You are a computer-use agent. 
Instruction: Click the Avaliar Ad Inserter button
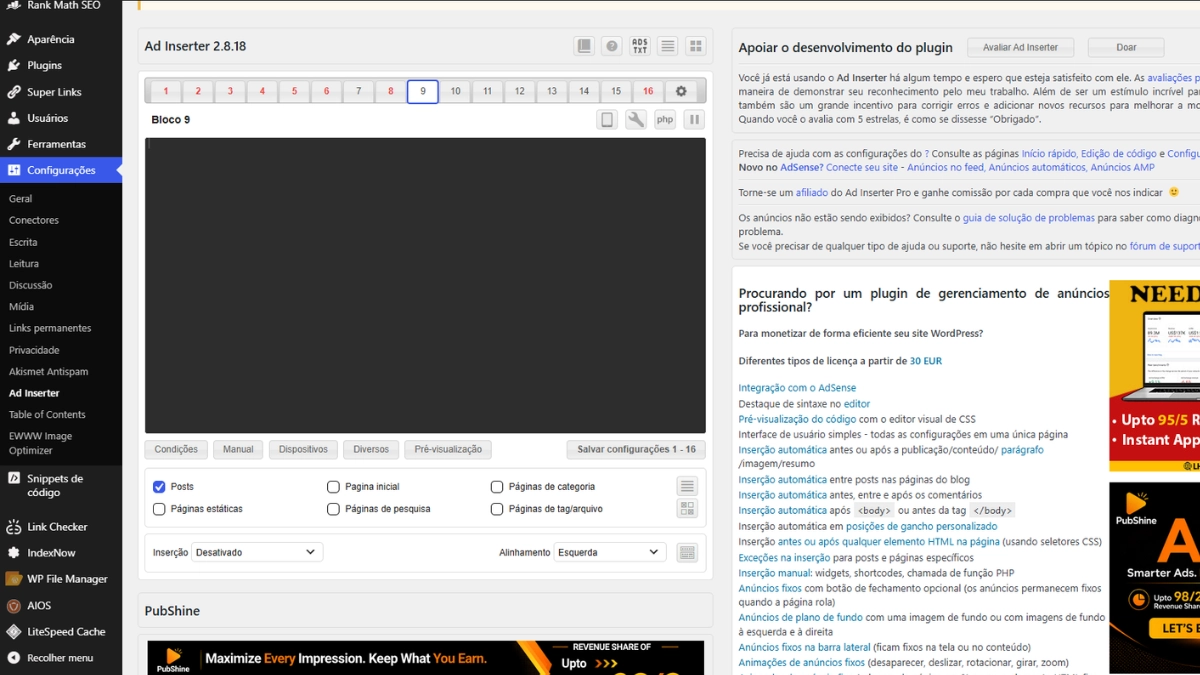click(x=1021, y=47)
